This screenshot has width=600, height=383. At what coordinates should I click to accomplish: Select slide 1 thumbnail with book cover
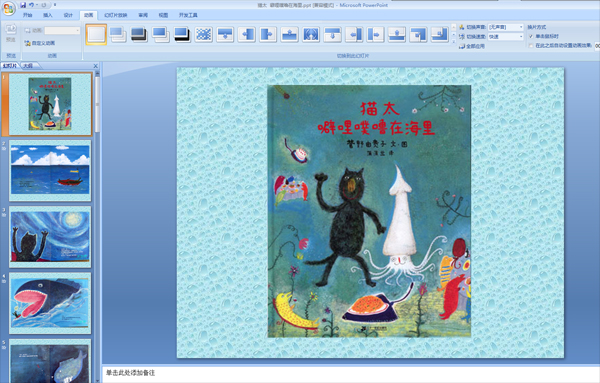click(50, 104)
